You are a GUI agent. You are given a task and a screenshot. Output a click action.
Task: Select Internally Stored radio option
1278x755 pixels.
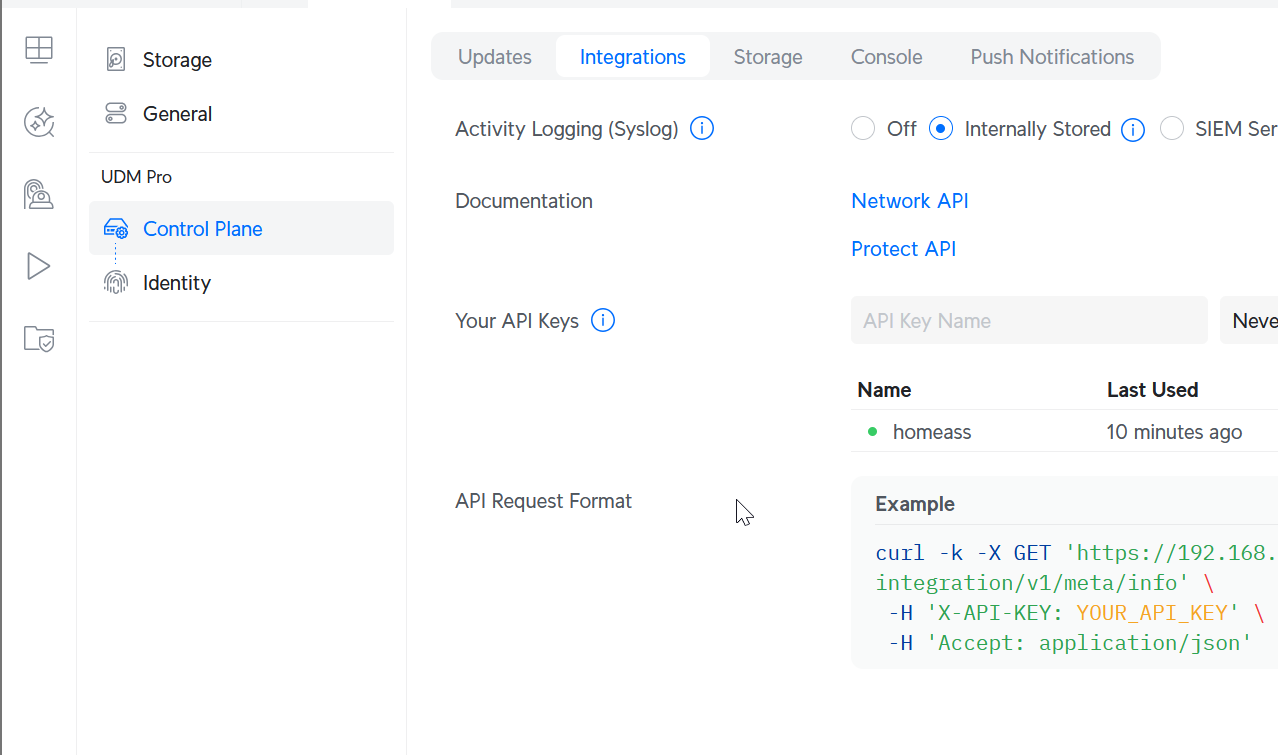(x=941, y=129)
